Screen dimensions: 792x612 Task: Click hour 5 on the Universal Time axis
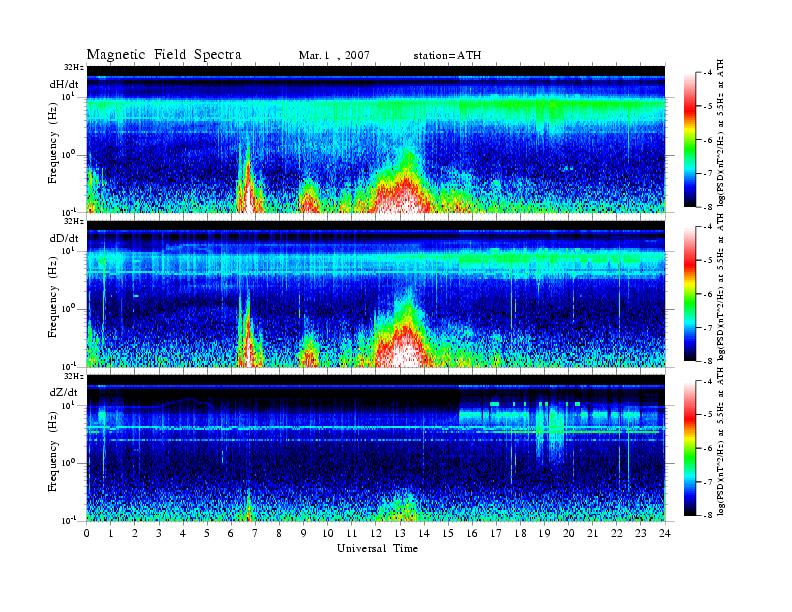click(207, 533)
